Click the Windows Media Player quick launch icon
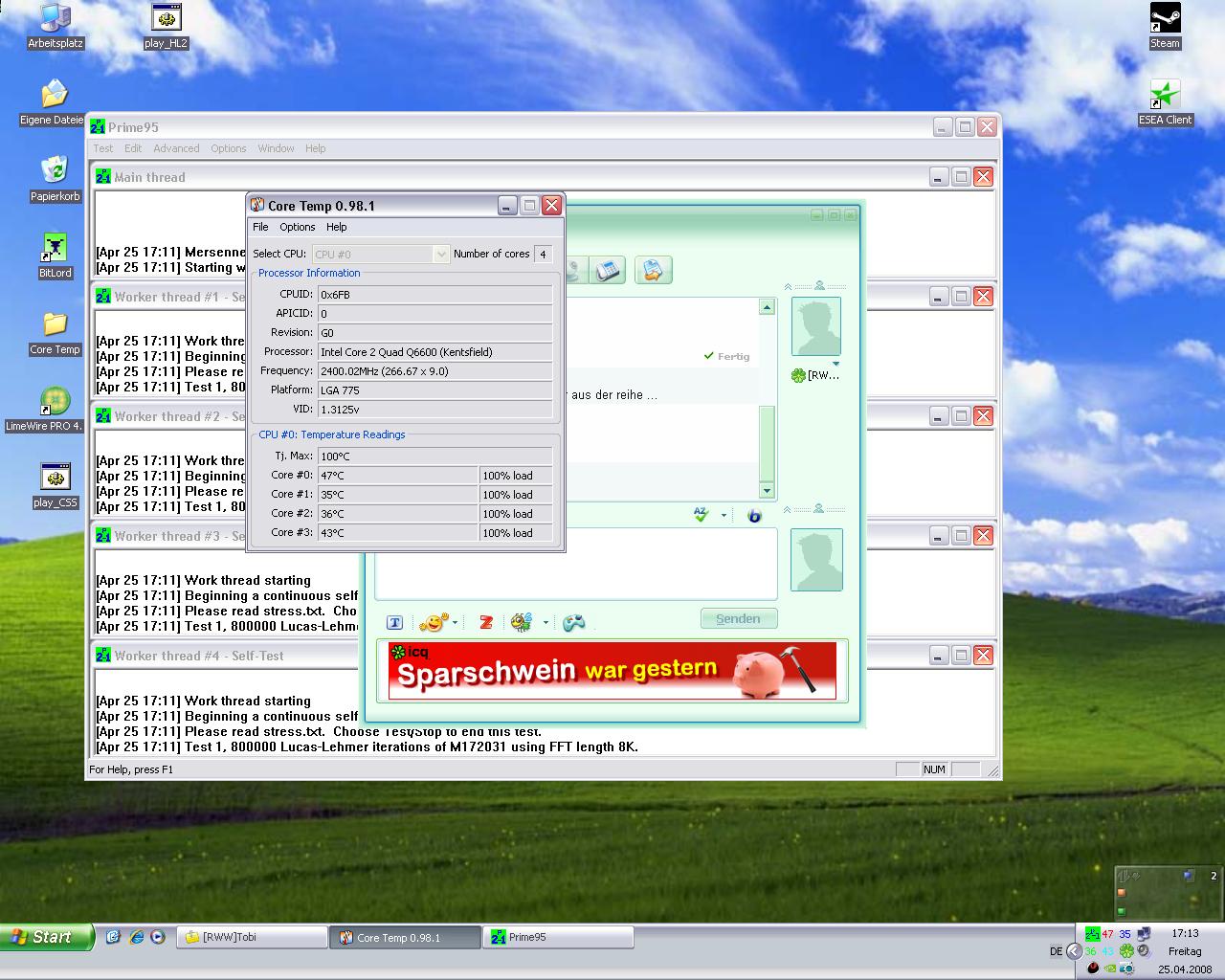This screenshot has width=1225, height=980. point(158,937)
